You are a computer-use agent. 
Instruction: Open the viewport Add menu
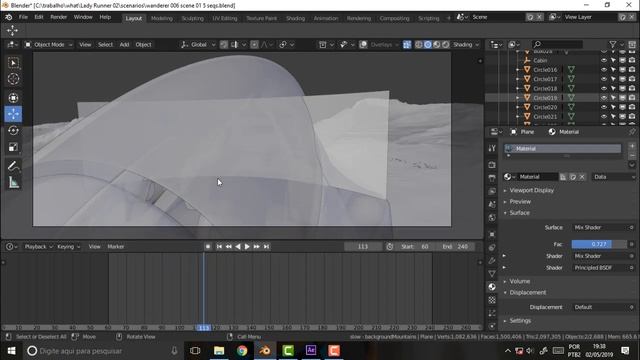point(124,44)
